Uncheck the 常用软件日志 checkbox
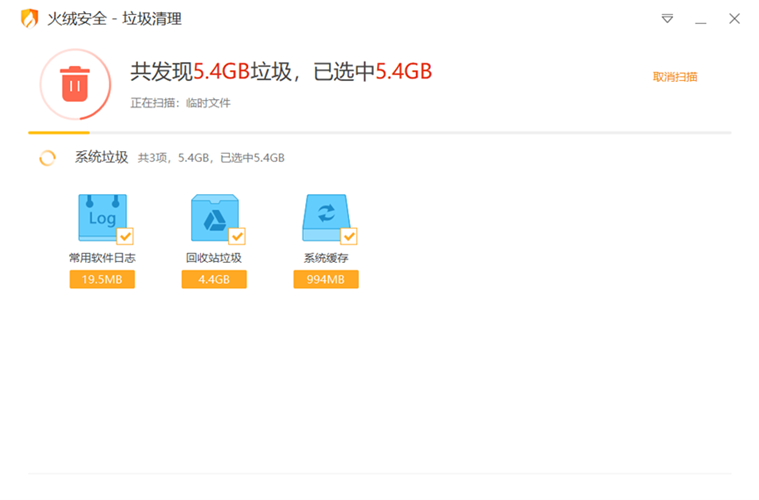The image size is (759, 500). click(x=125, y=236)
